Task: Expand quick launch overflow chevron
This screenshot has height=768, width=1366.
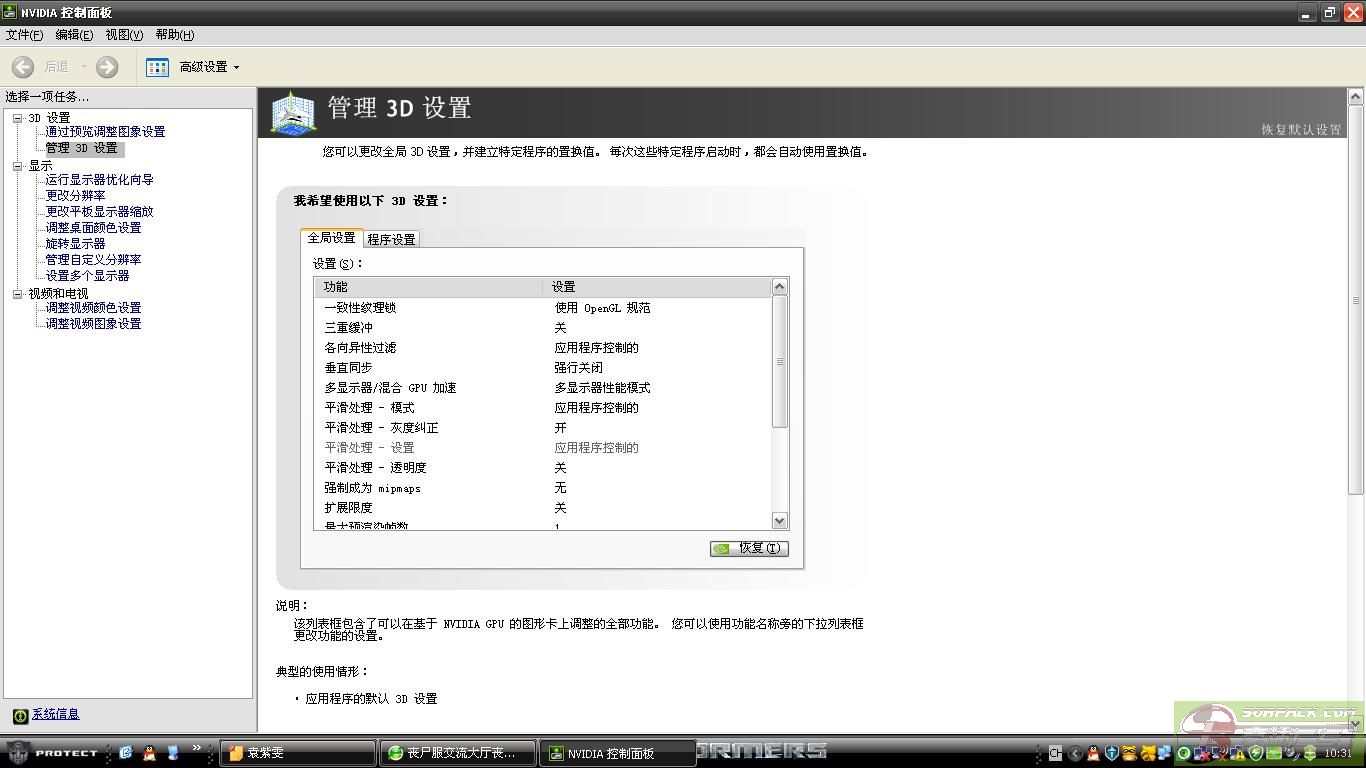Action: point(197,748)
